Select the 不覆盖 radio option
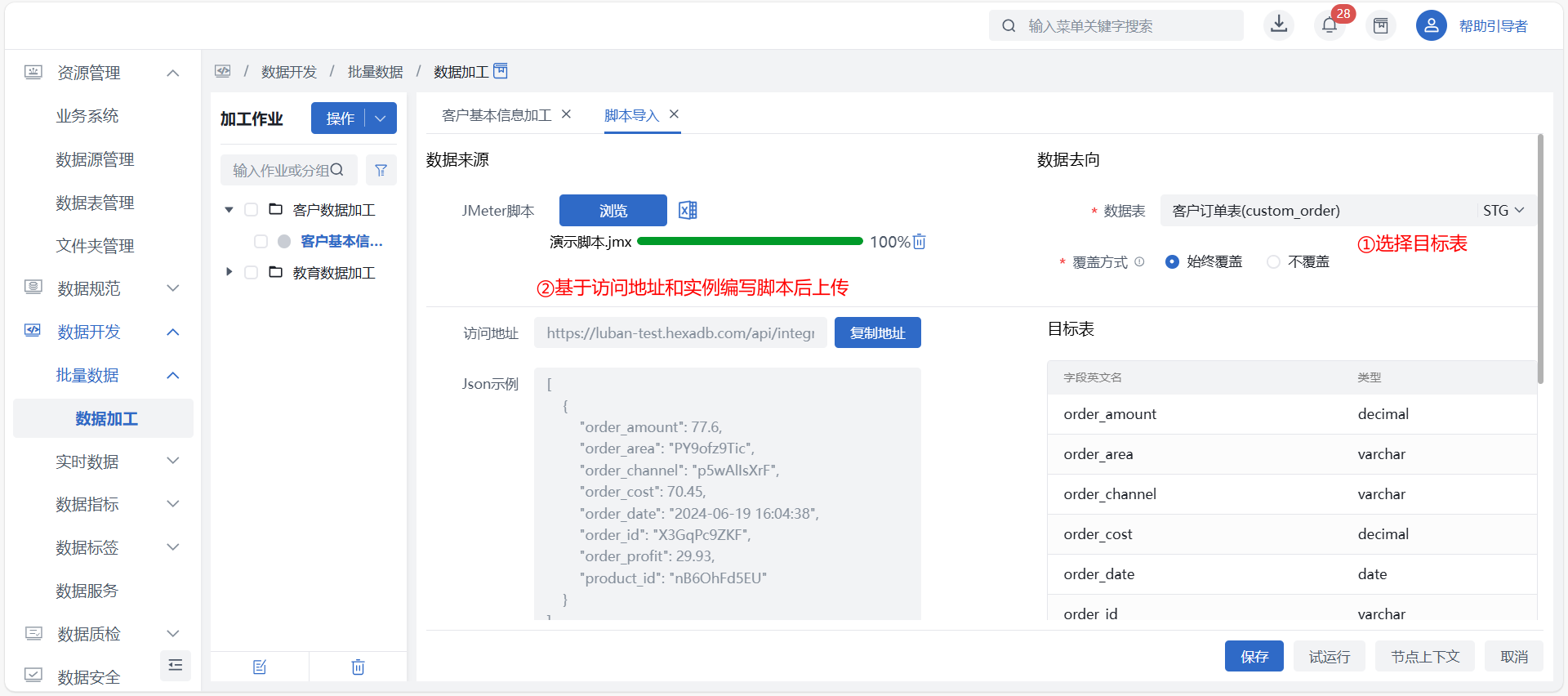Image resolution: width=1568 pixels, height=696 pixels. [x=1273, y=261]
